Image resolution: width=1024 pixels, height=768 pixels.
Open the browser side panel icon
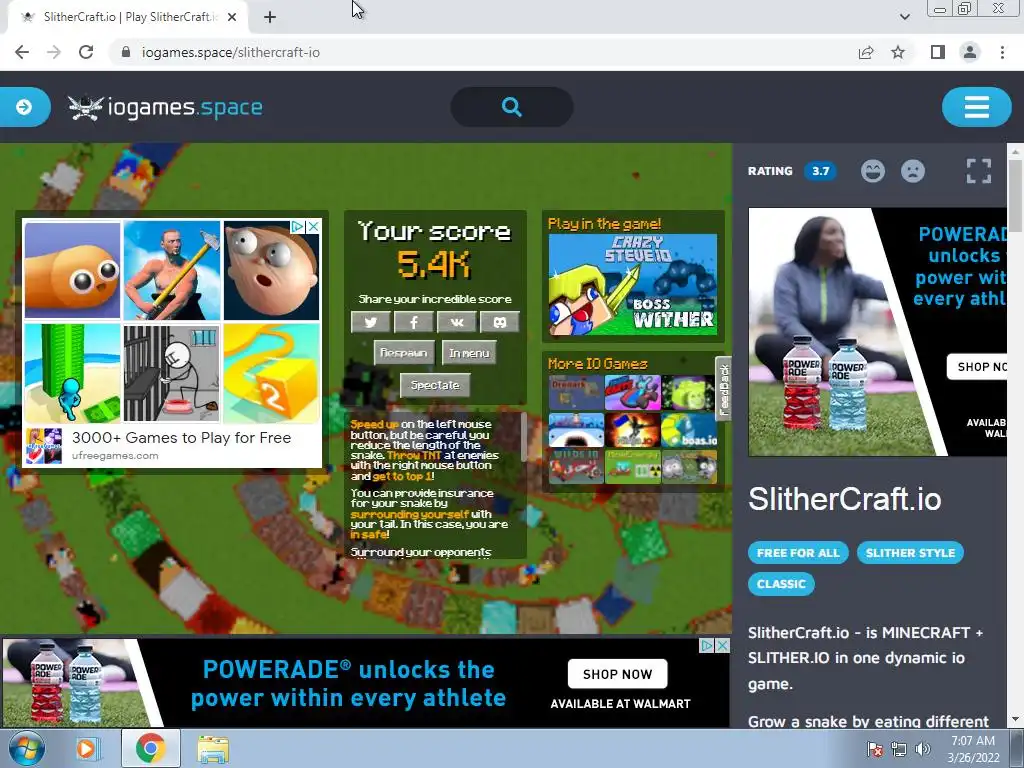pos(938,52)
